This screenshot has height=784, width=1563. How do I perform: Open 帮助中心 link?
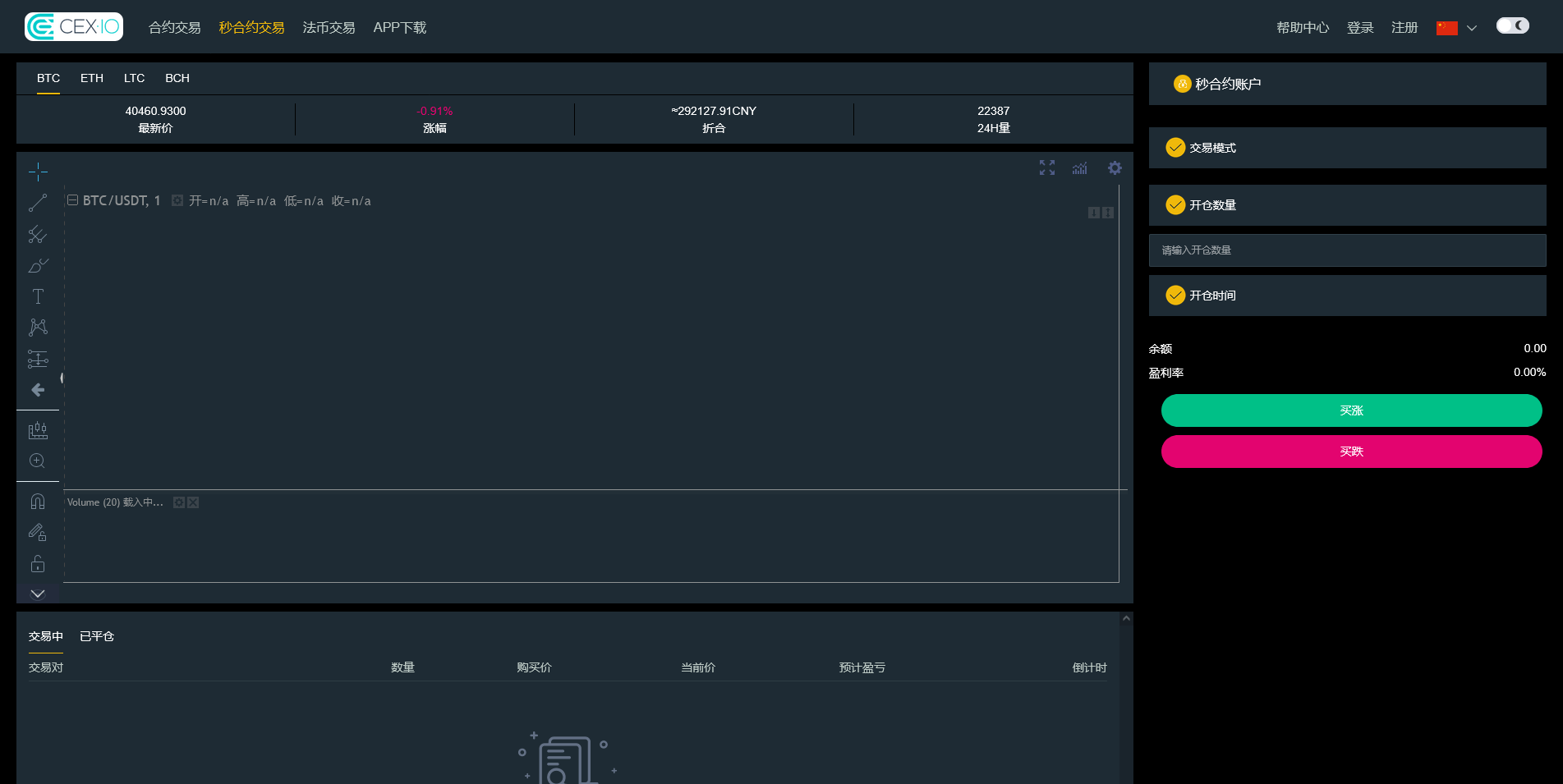1303,28
